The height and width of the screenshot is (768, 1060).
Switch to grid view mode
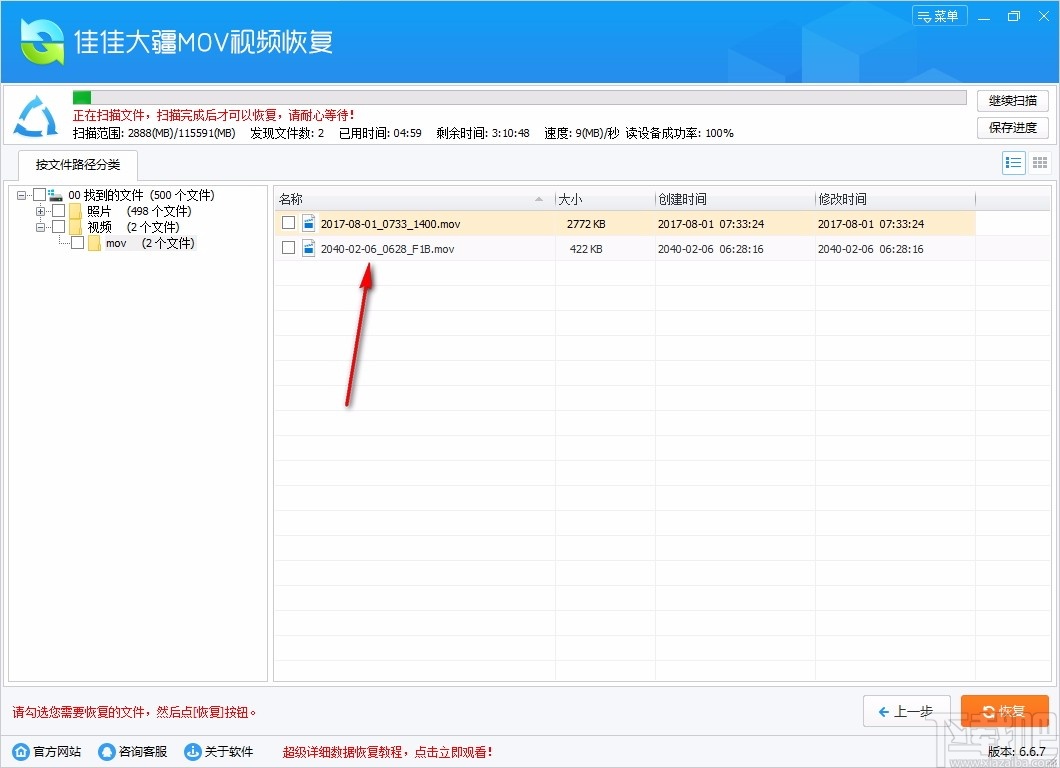point(1039,162)
